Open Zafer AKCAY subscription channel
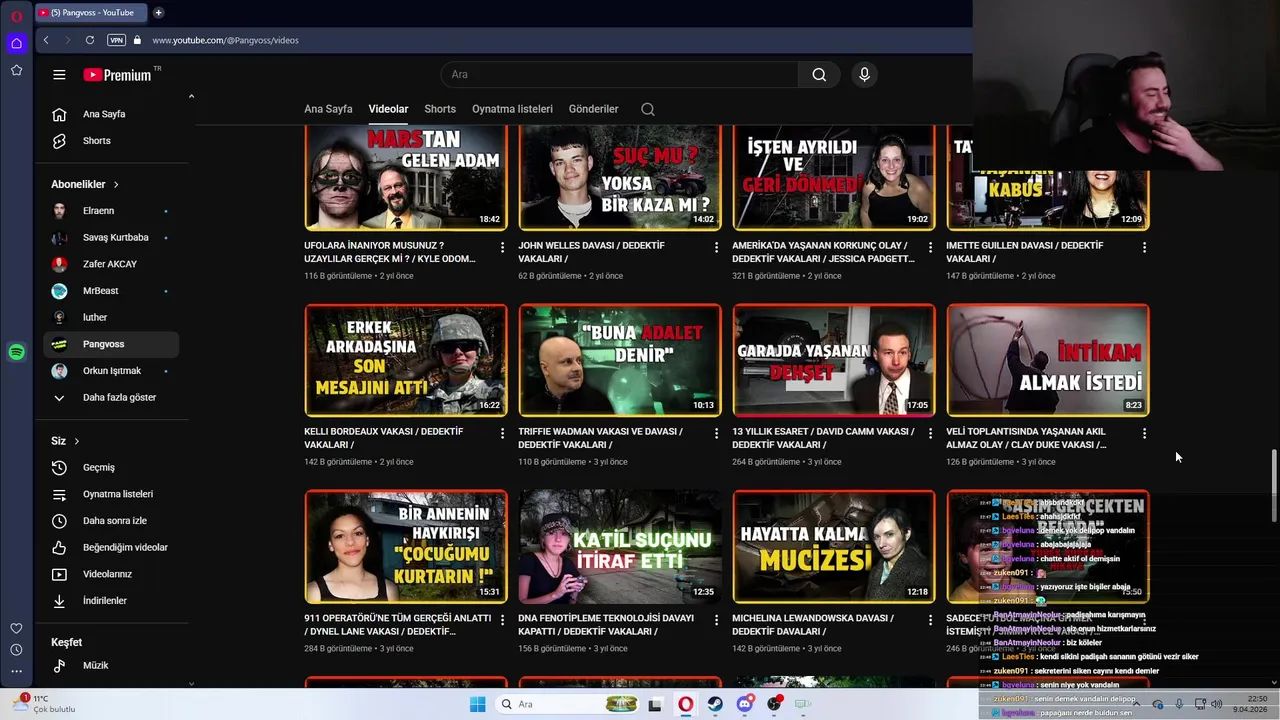Screen dimensions: 1280x720 [x=111, y=264]
